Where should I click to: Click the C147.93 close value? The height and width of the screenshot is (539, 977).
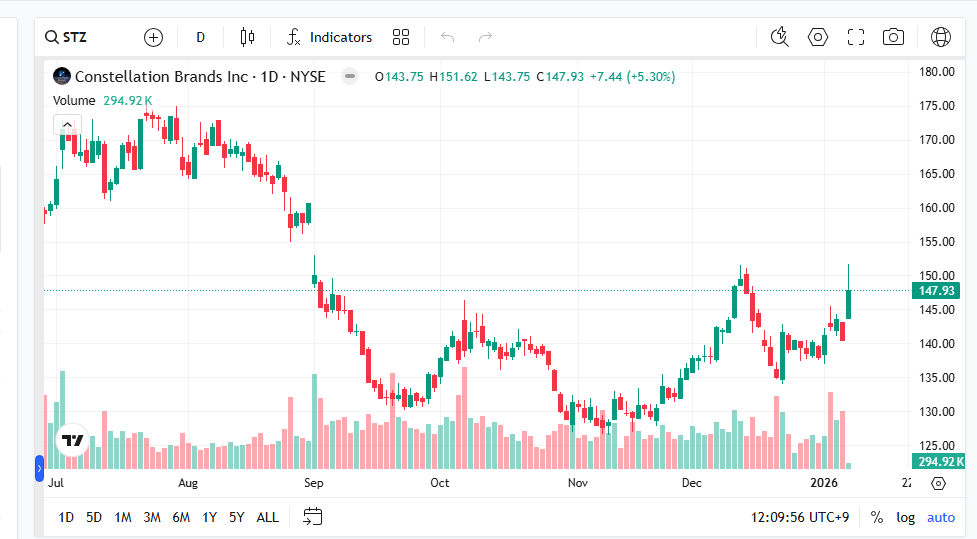561,77
